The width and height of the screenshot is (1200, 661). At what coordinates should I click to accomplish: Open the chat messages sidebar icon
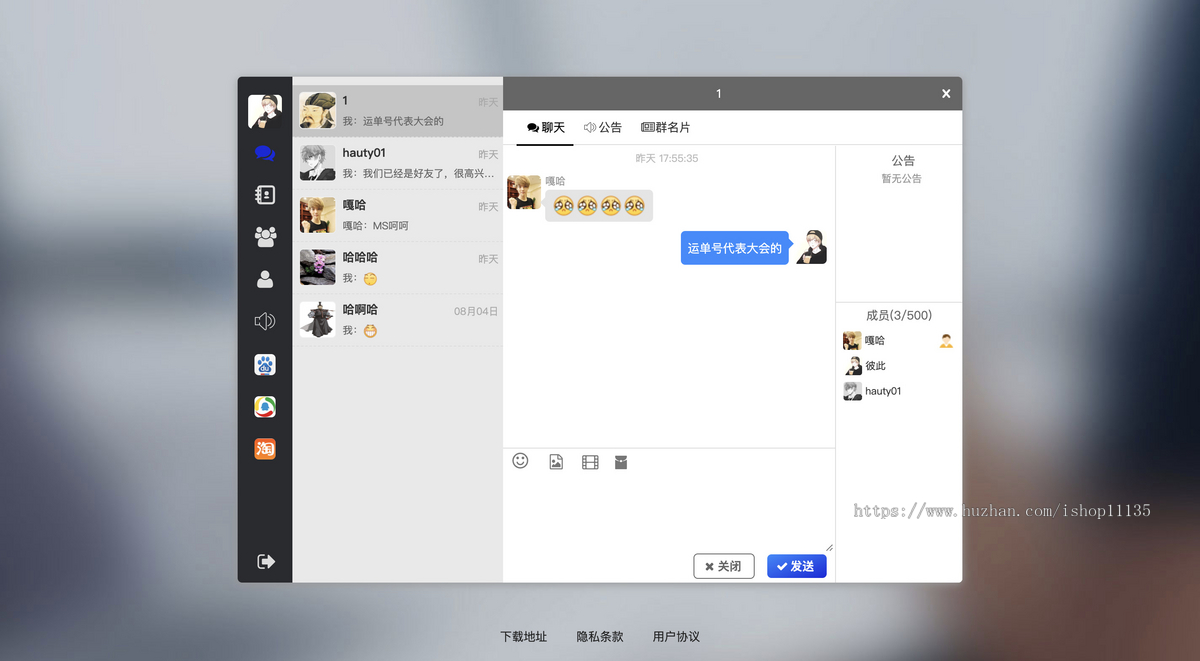click(265, 153)
